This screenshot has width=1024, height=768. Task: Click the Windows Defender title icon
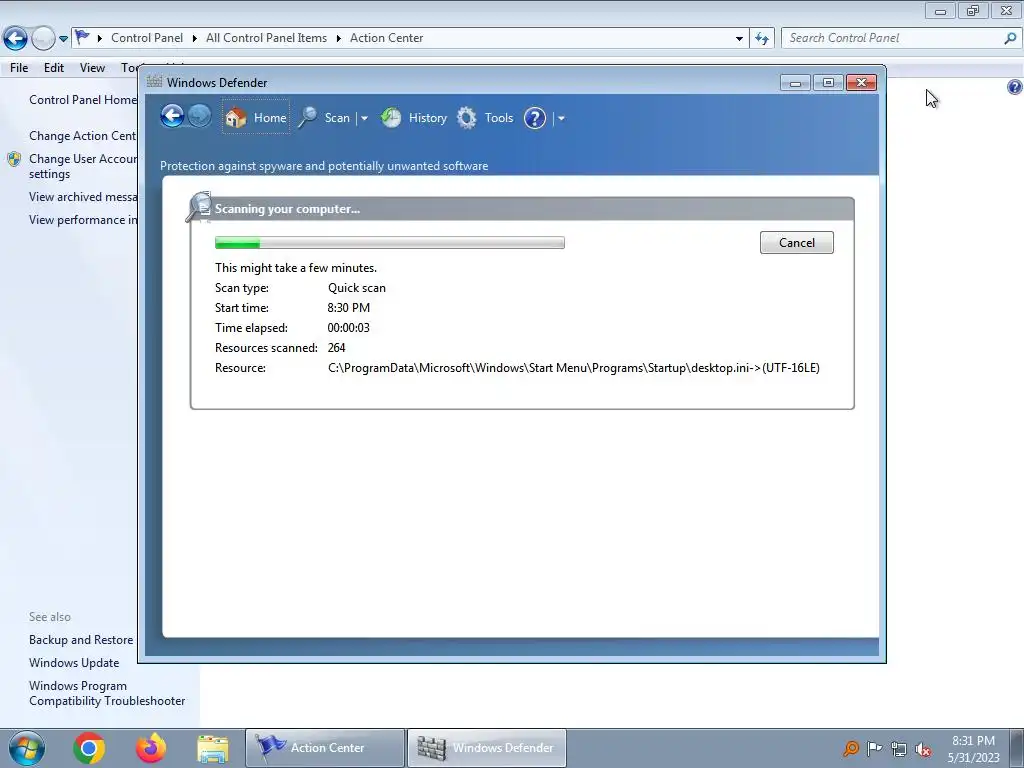coord(154,82)
